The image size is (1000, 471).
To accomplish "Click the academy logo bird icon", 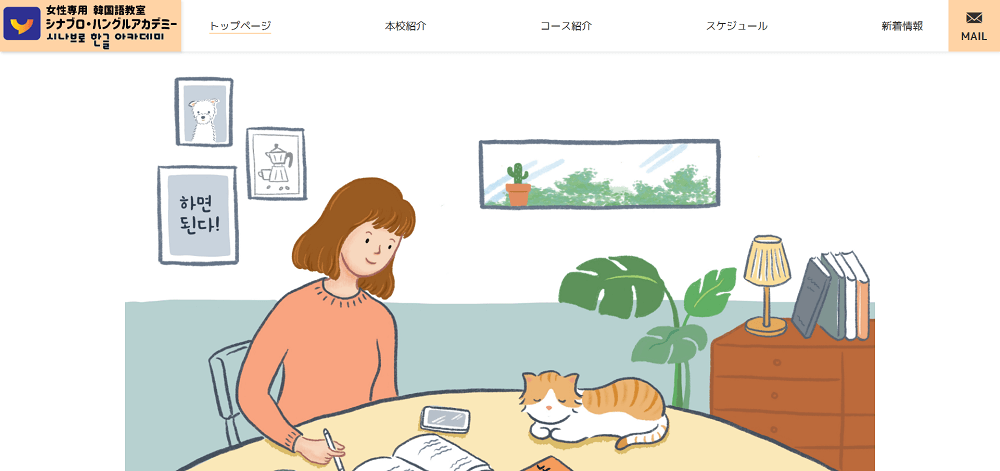I will [22, 24].
